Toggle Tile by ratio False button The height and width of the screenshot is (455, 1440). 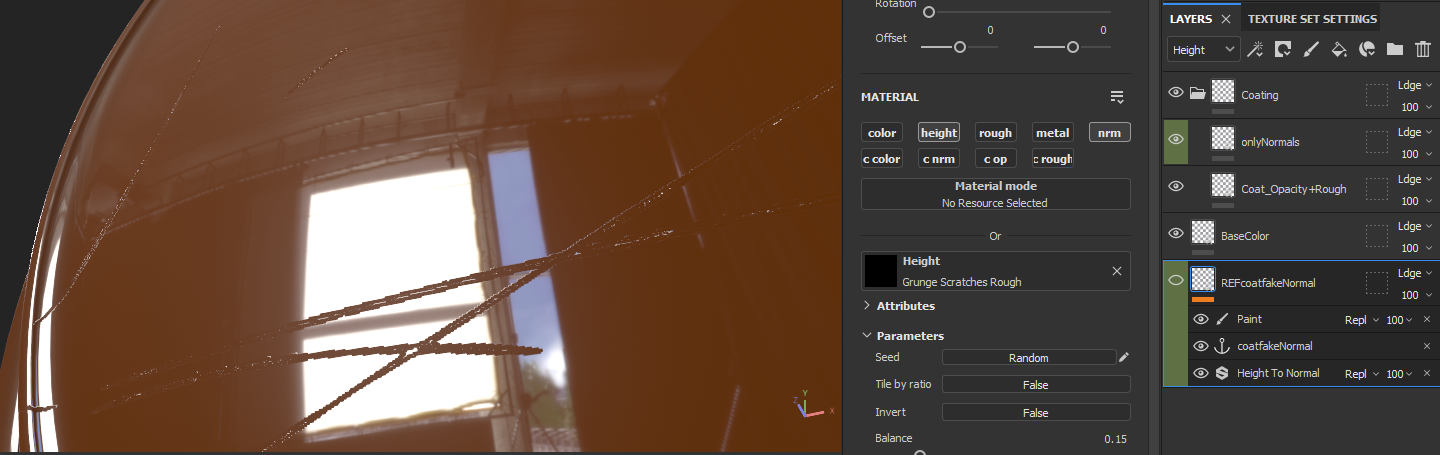[x=1036, y=384]
